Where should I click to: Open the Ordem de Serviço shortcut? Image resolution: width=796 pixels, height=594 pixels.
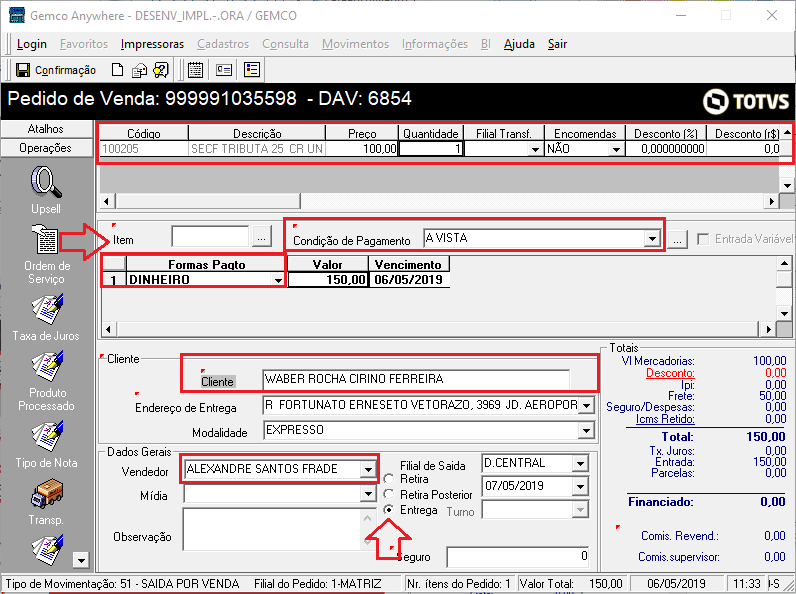point(46,240)
